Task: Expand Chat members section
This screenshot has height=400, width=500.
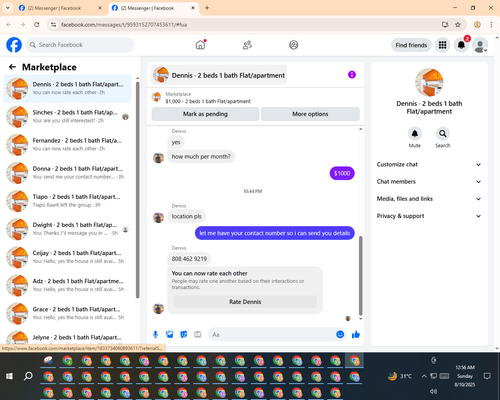Action: click(429, 182)
